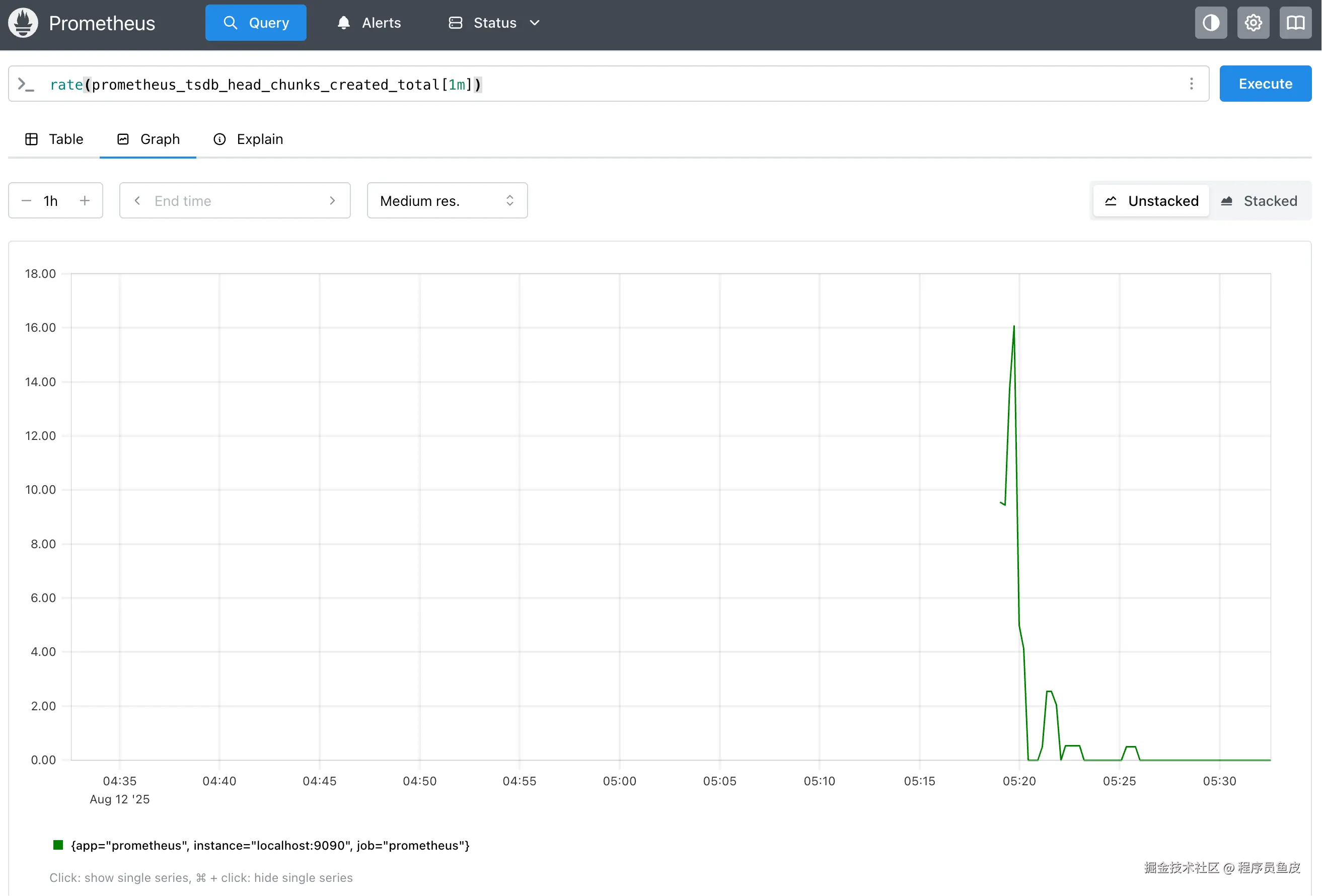Open documentation via the book icon
The image size is (1322, 896).
[1295, 23]
